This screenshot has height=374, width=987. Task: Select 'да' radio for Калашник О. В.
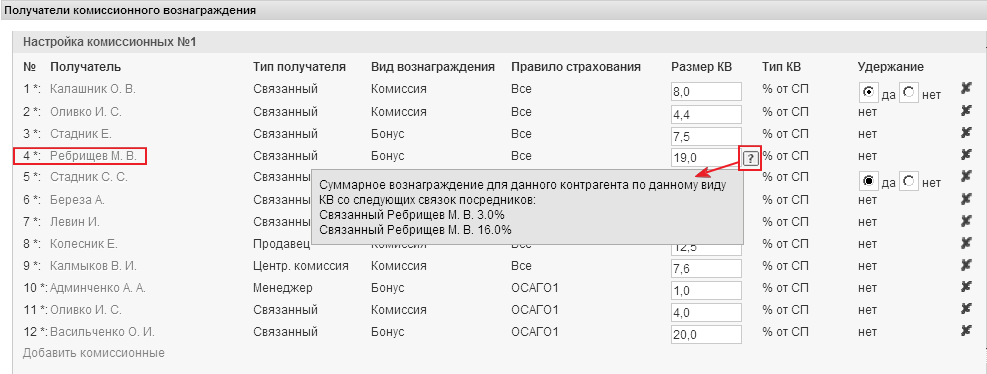pyautogui.click(x=869, y=93)
